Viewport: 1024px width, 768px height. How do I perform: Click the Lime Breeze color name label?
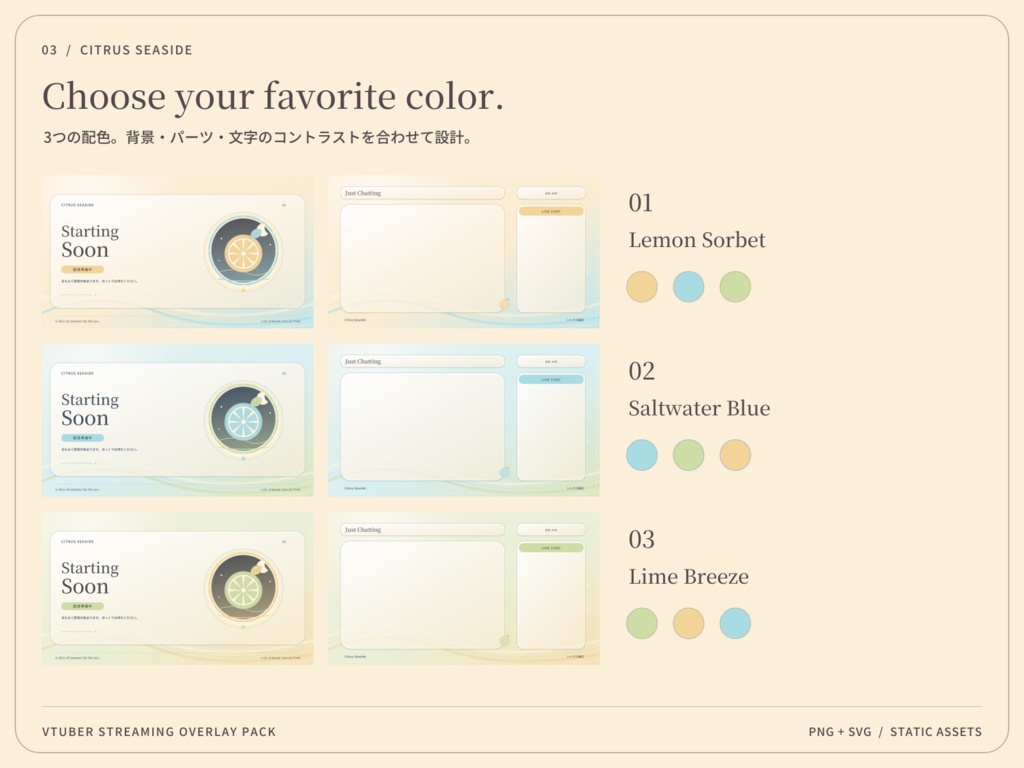(x=688, y=577)
